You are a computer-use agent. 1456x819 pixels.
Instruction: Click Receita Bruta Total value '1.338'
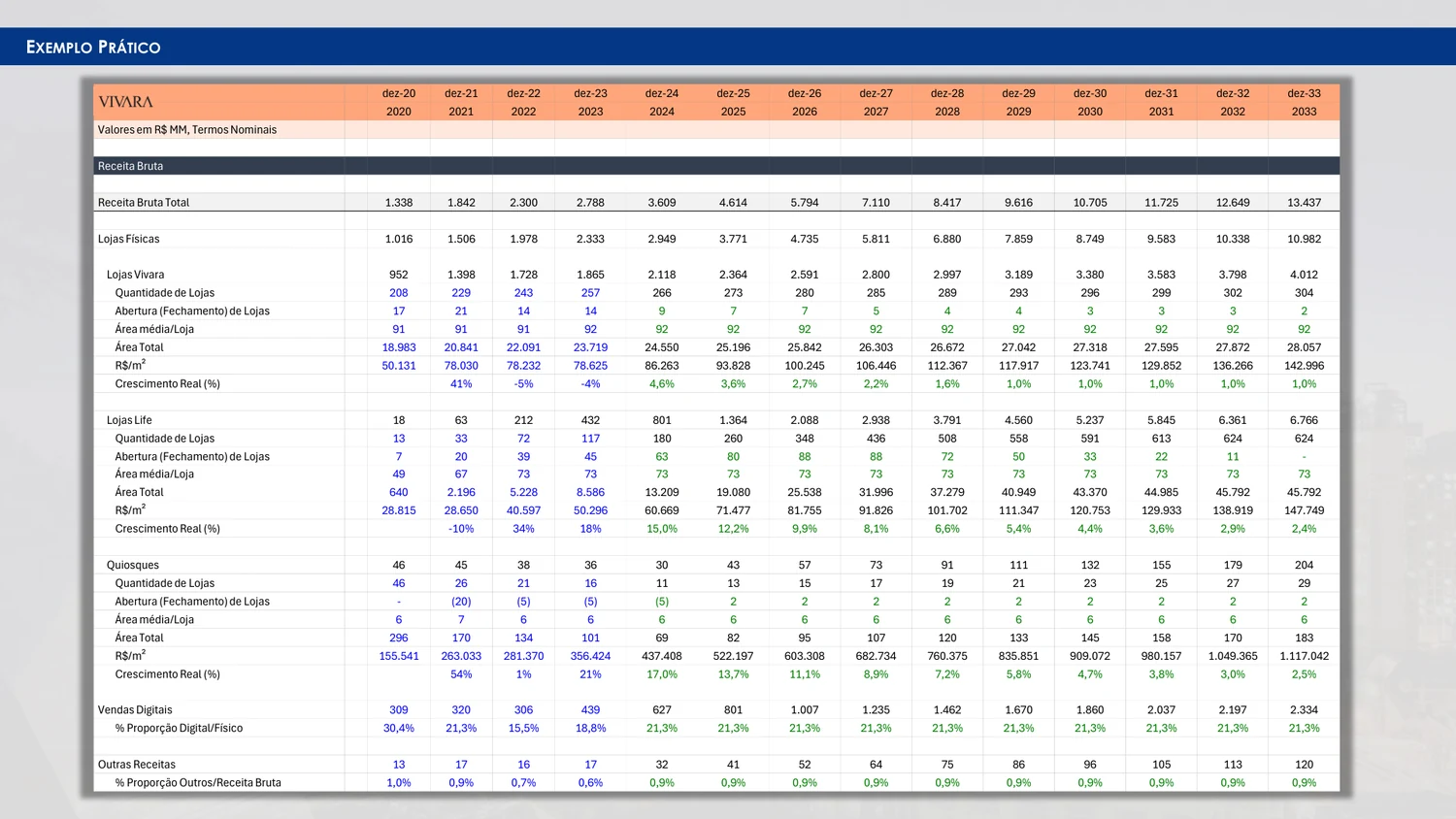pyautogui.click(x=399, y=203)
